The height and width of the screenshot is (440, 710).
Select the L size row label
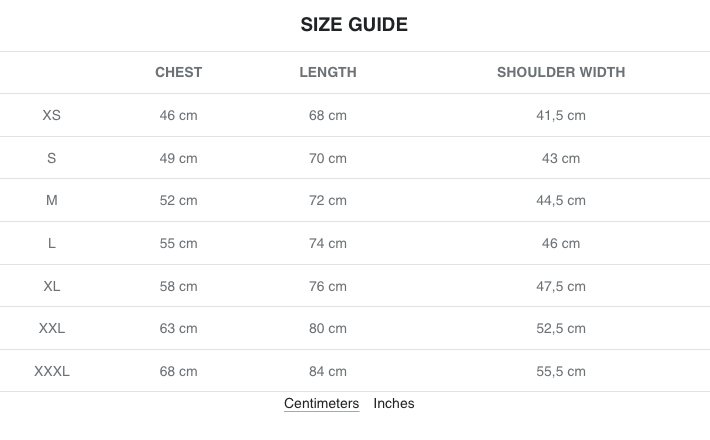(52, 243)
